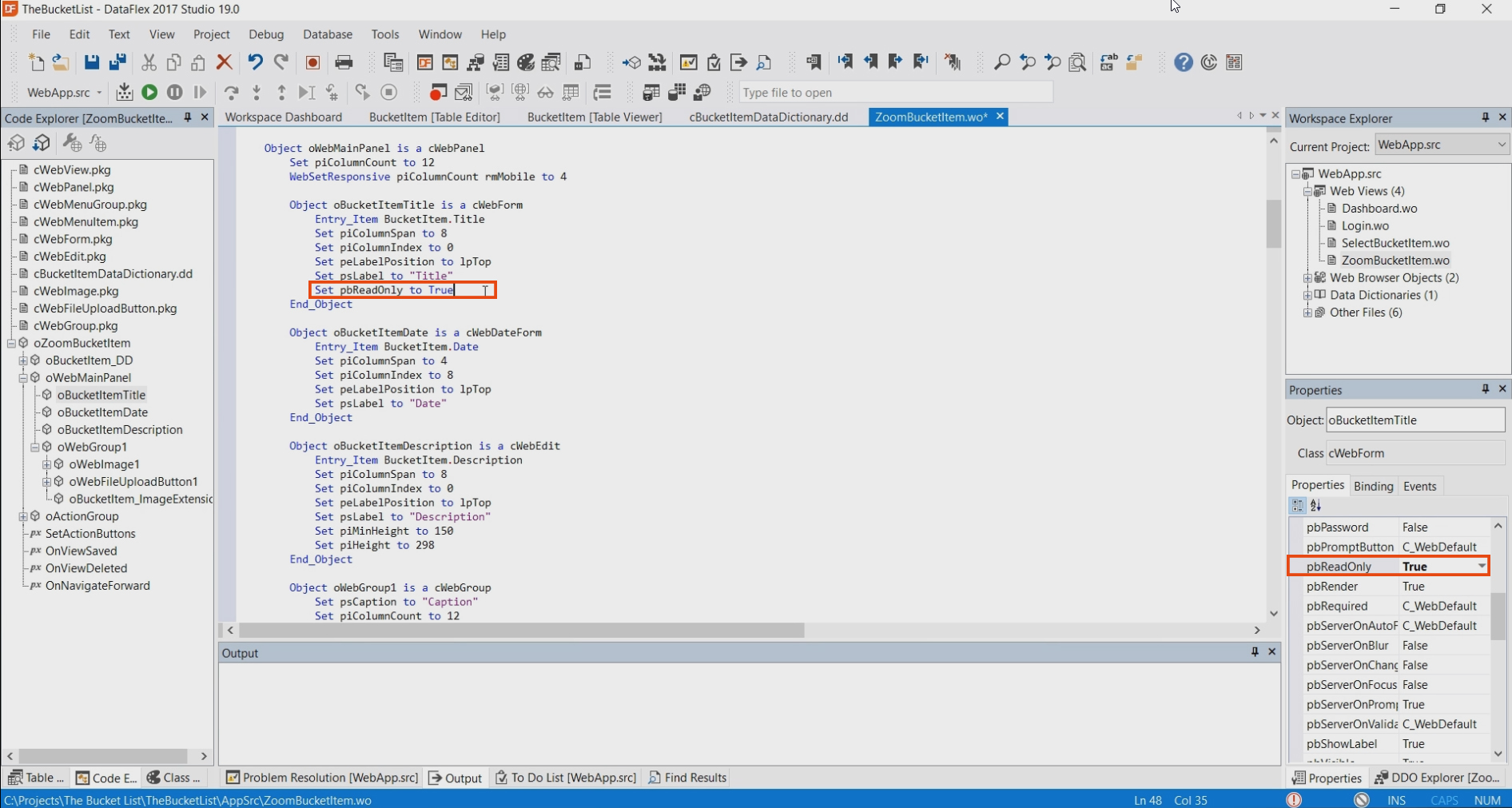
Task: Open the Database menu
Action: (327, 34)
